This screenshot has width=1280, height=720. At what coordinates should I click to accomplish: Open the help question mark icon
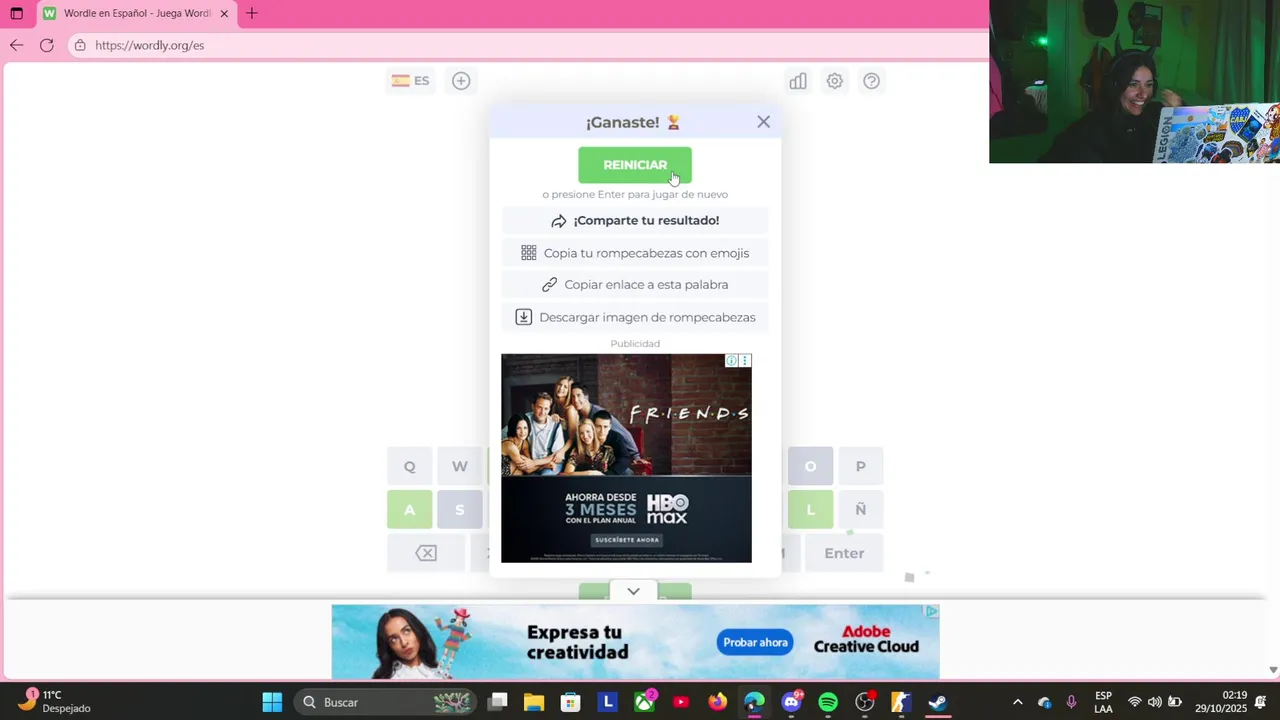[871, 81]
